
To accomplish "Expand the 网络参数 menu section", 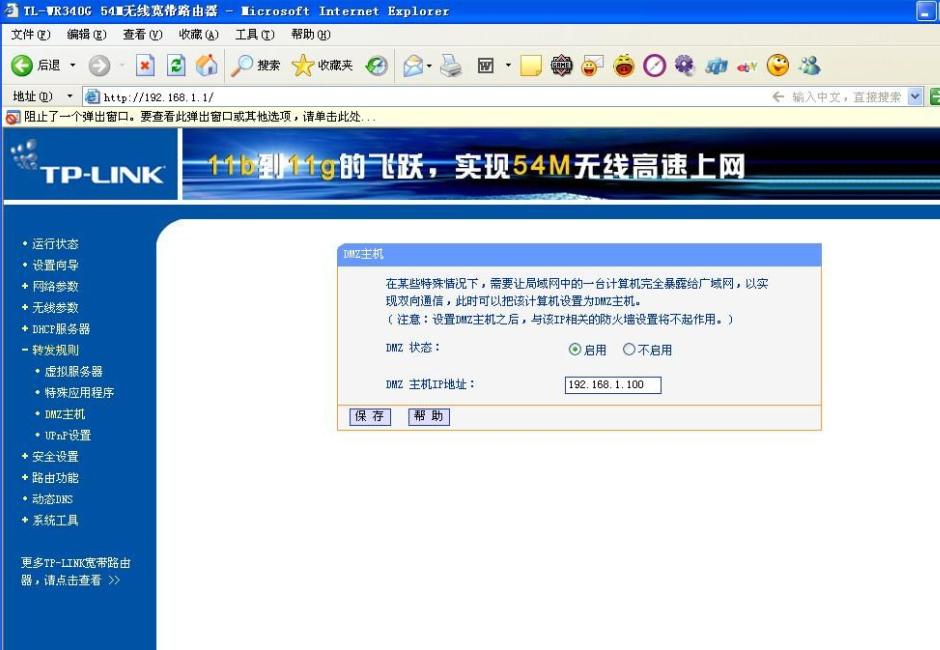I will point(55,286).
